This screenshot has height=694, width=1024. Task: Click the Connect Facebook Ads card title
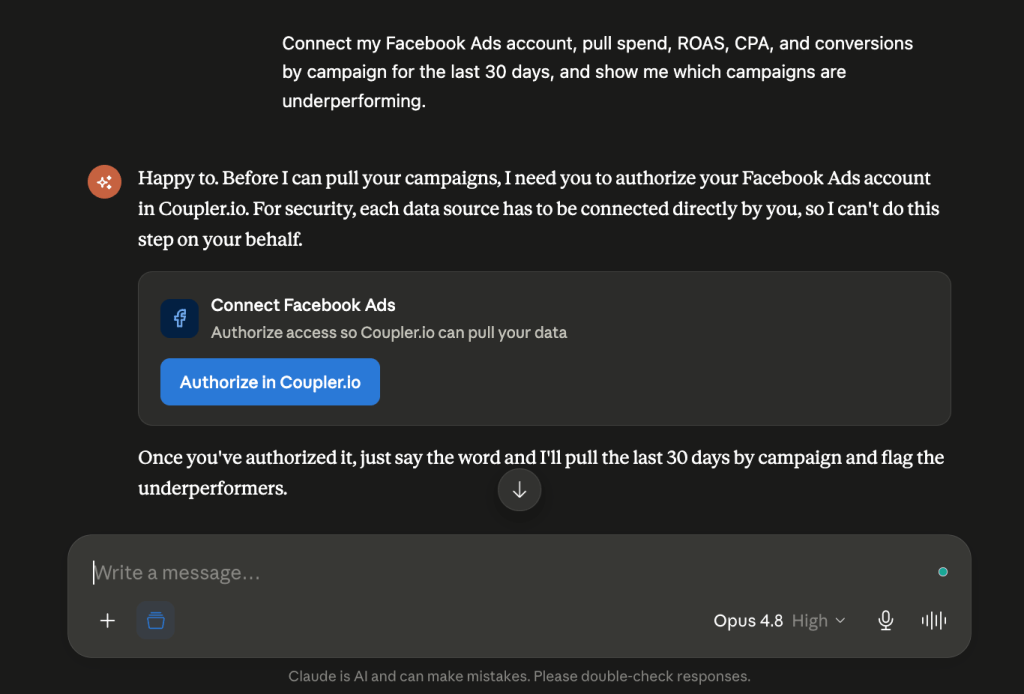pos(303,305)
